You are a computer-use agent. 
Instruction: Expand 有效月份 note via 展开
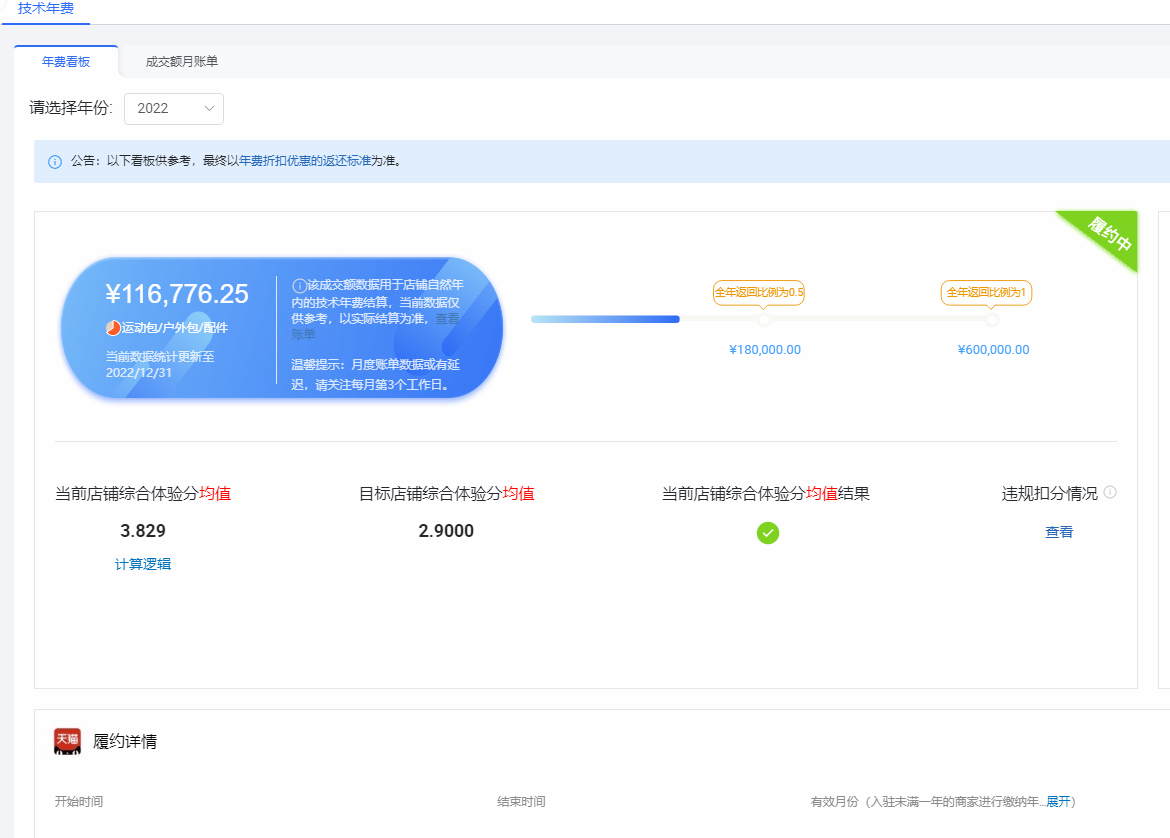tap(1058, 801)
